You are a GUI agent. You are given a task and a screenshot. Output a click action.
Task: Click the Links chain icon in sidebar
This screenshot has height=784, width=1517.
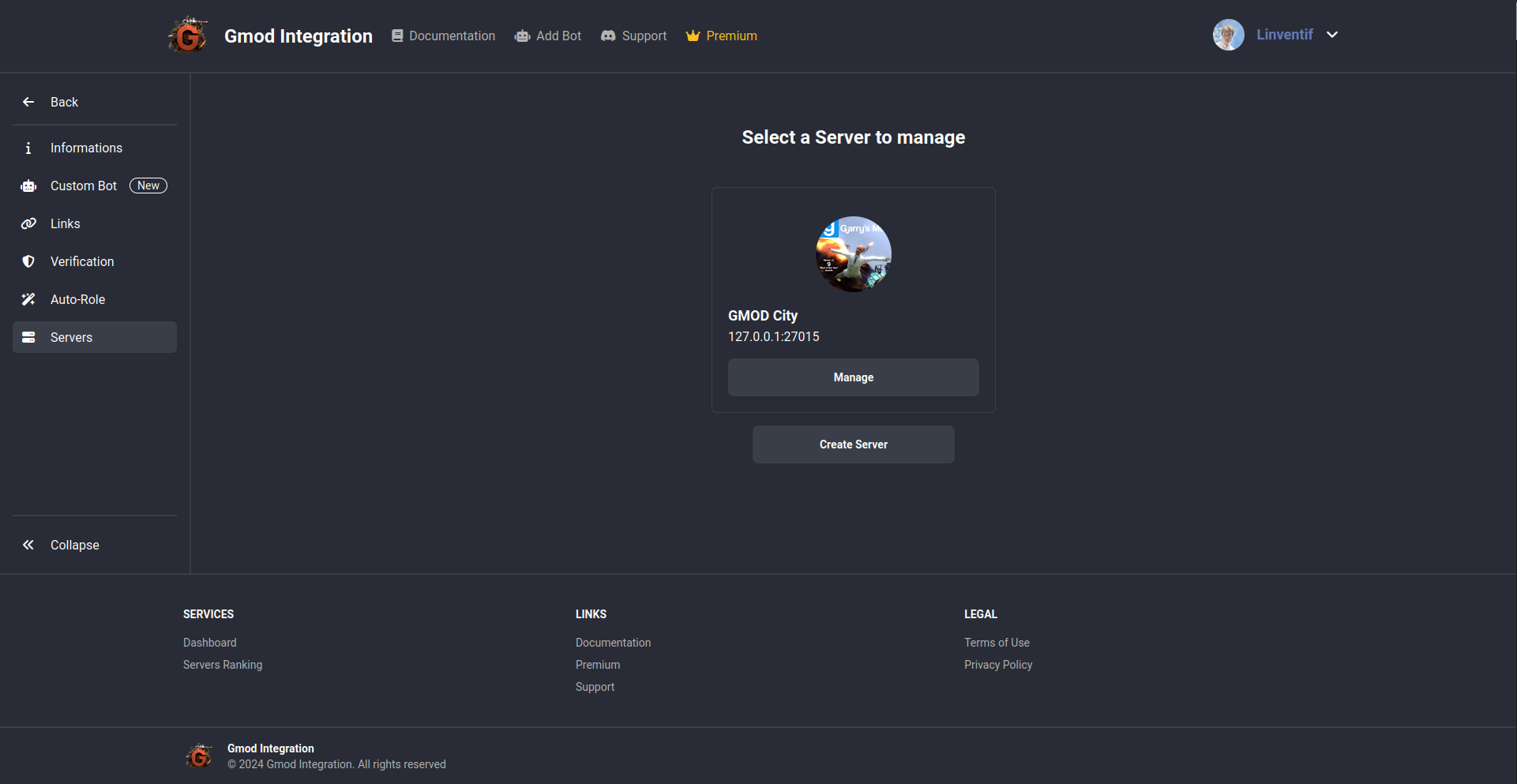coord(28,223)
